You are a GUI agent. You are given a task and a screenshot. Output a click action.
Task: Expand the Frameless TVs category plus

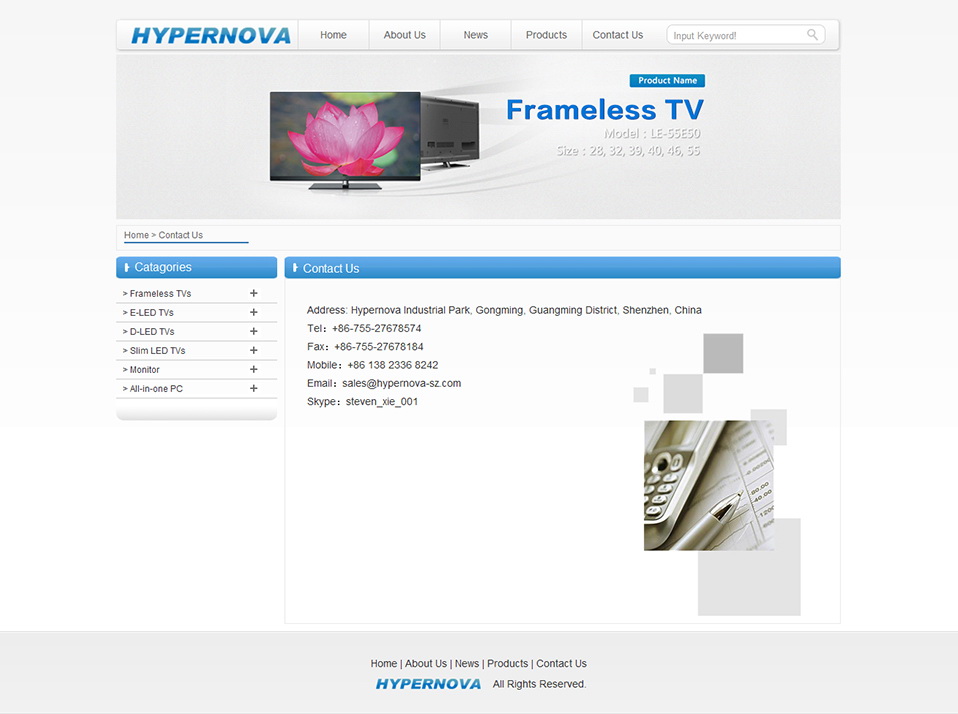[x=254, y=293]
